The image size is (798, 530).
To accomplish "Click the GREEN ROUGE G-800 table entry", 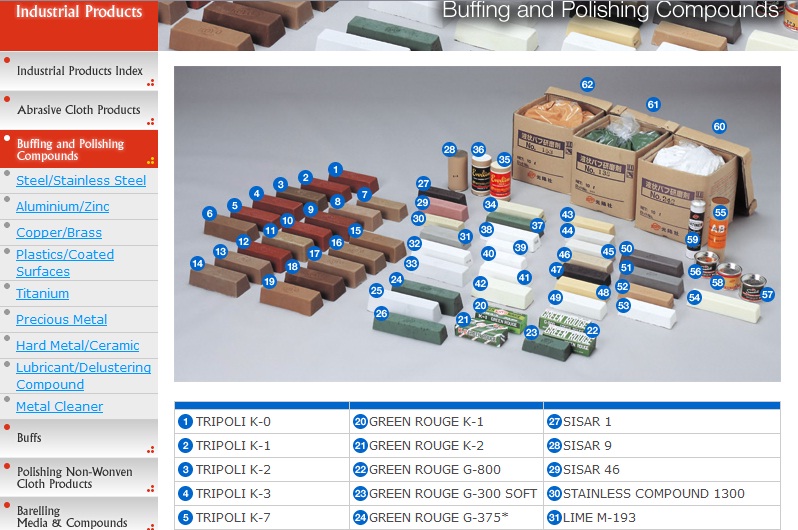I will [434, 470].
